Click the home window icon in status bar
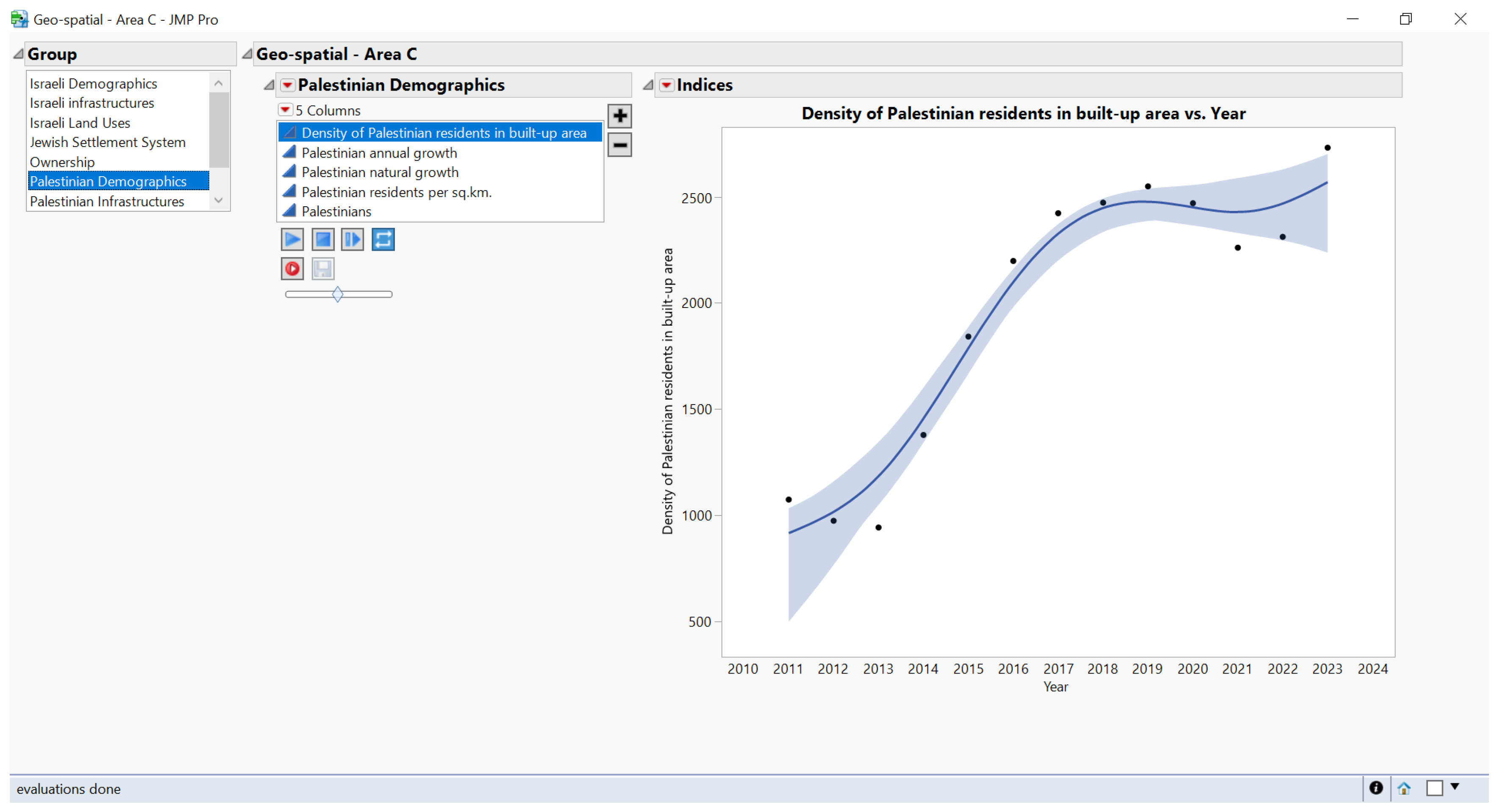The height and width of the screenshot is (812, 1497). 1404,788
